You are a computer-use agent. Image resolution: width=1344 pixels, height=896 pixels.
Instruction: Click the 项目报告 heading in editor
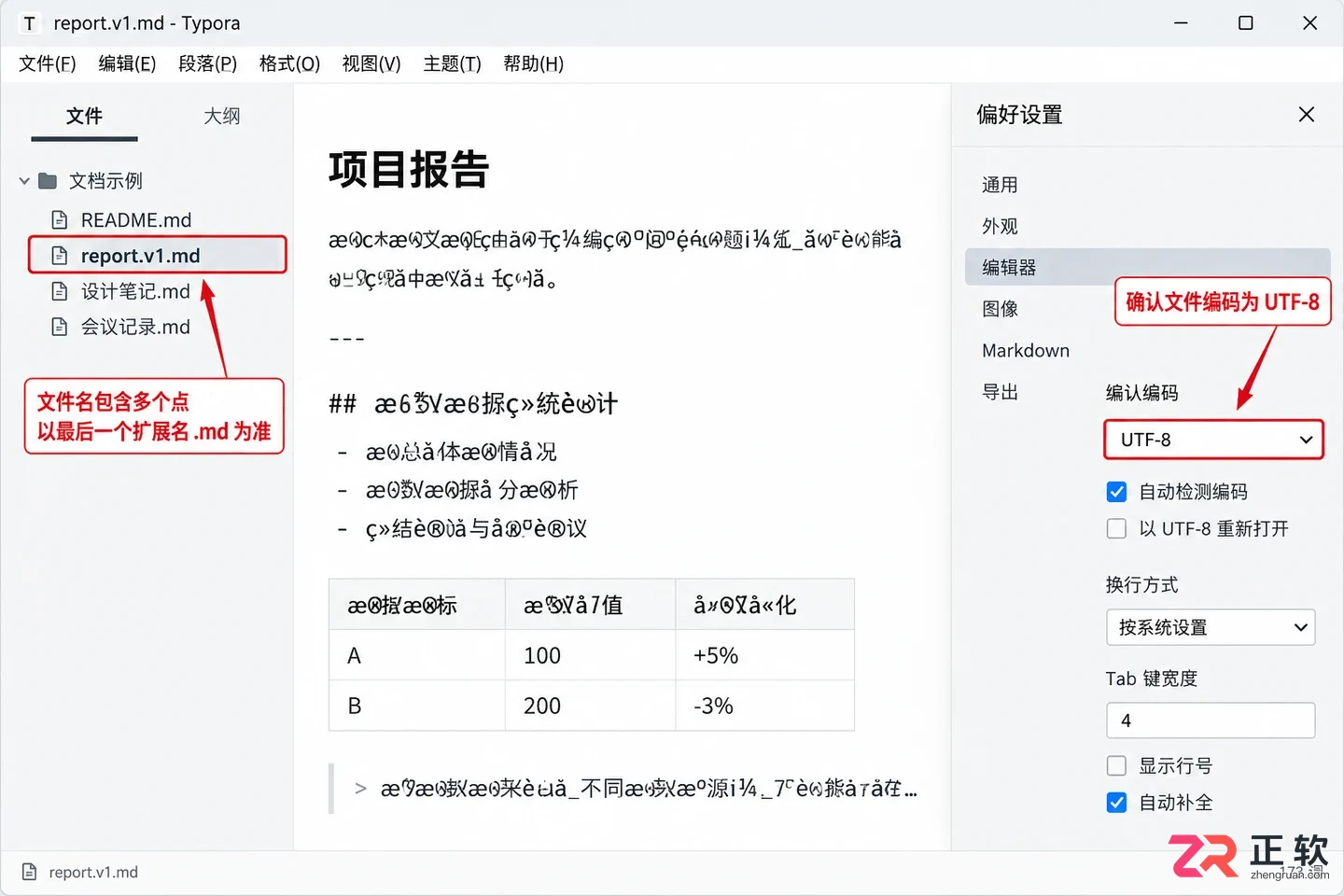pyautogui.click(x=409, y=170)
